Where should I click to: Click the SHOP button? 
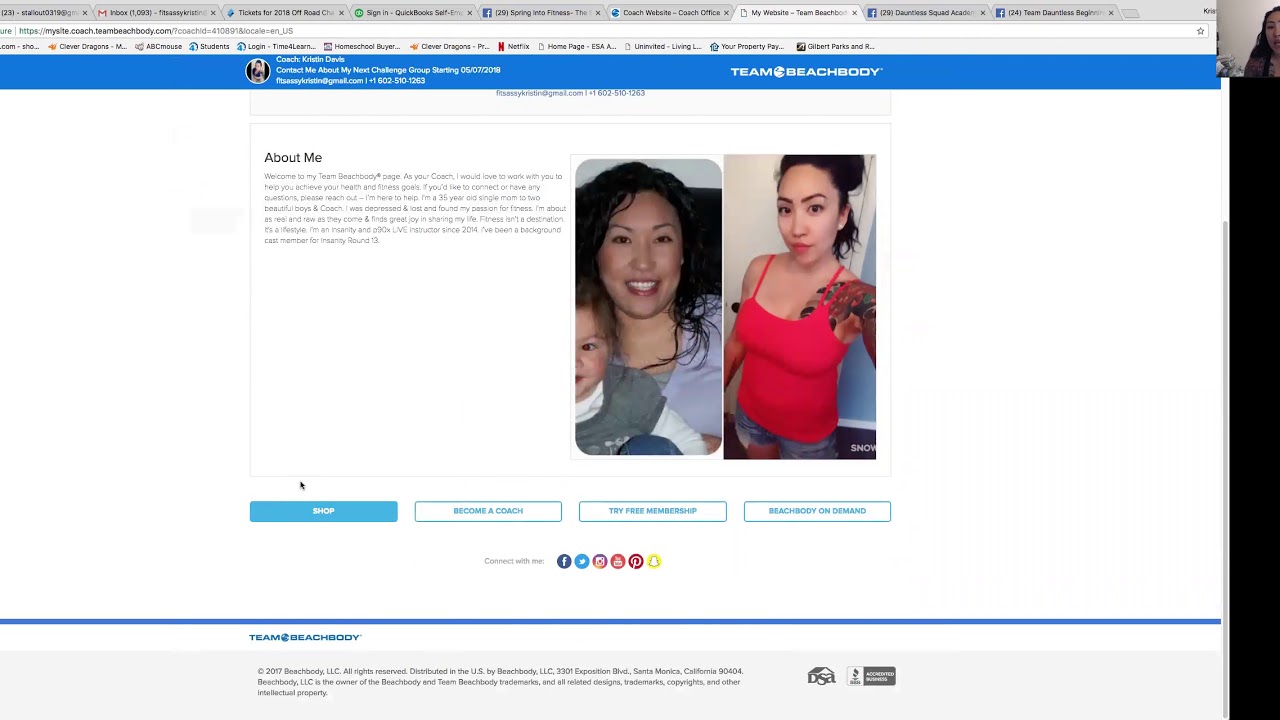(x=323, y=511)
